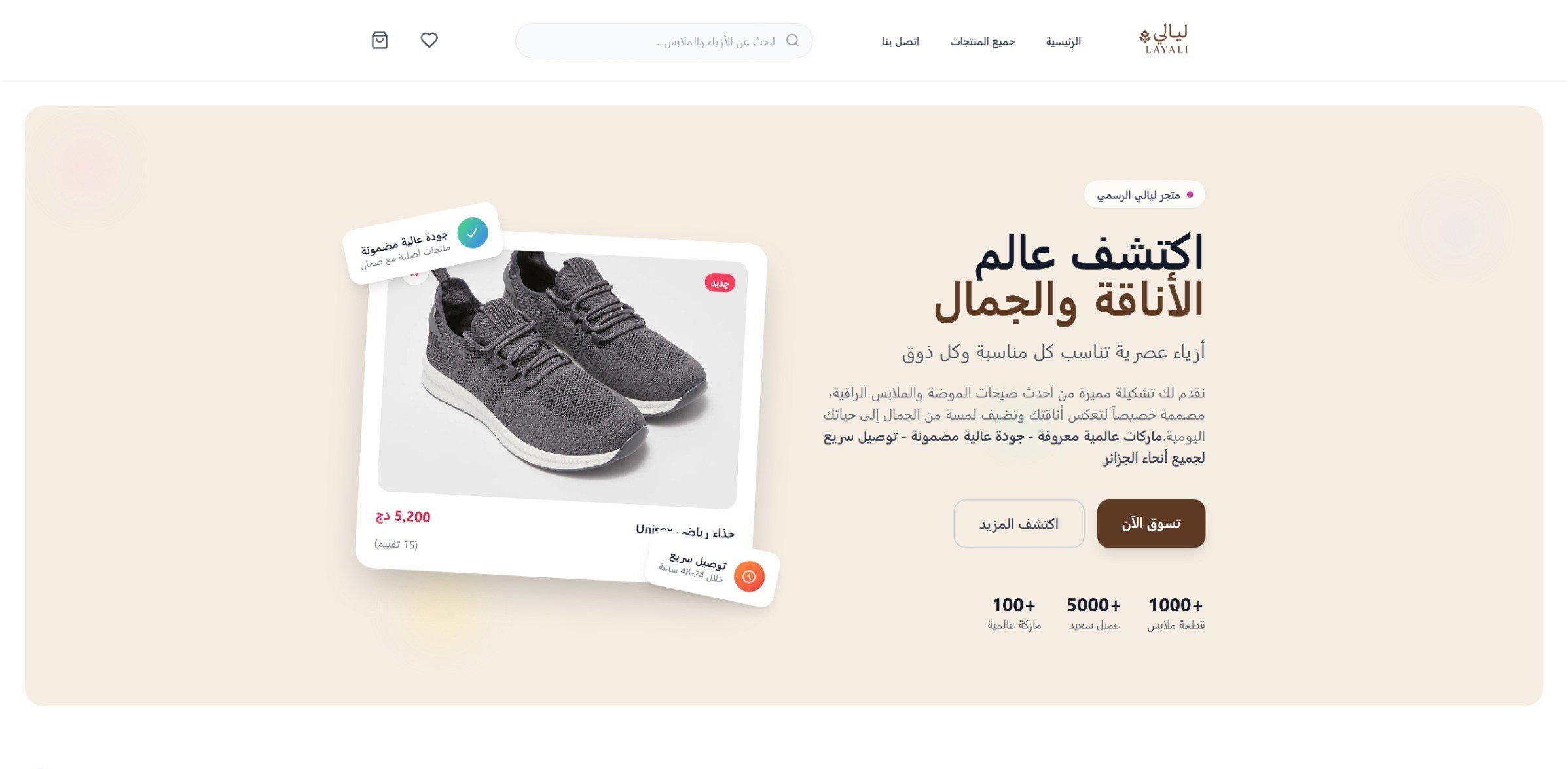Open جميع المنتجات nav item
Viewport: 1568px width, 769px height.
(x=982, y=41)
